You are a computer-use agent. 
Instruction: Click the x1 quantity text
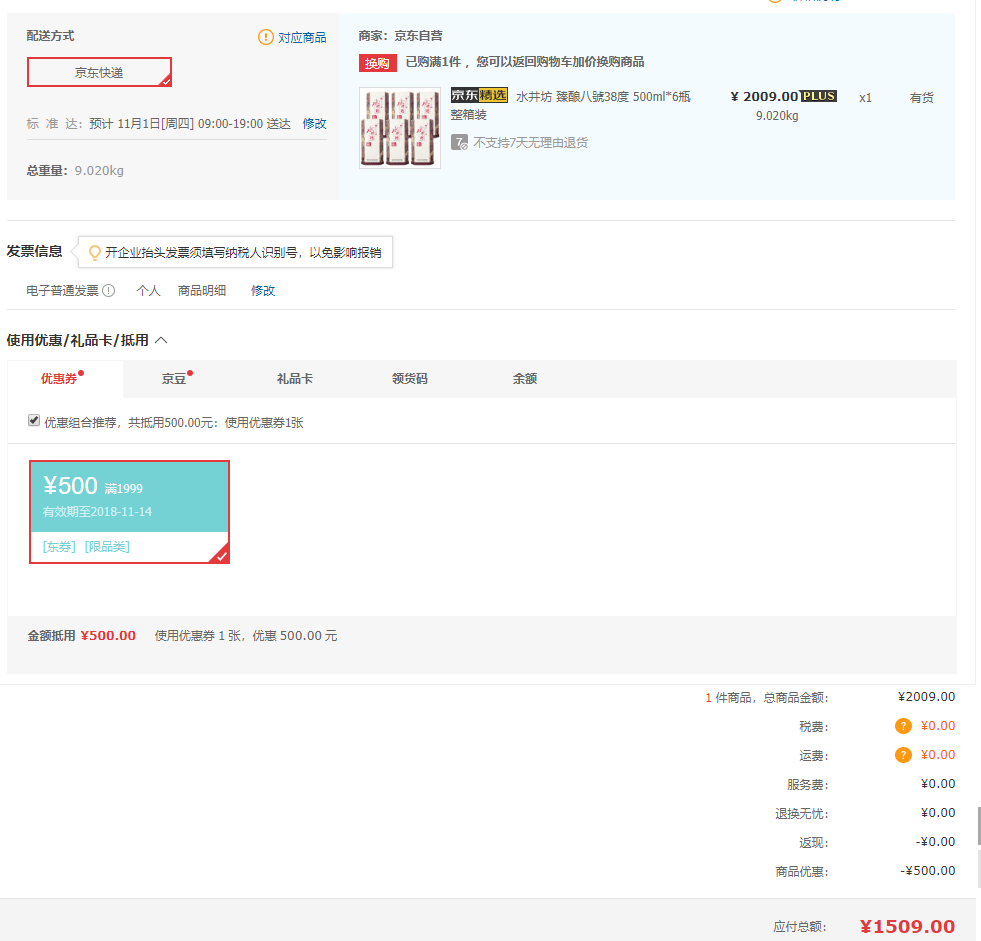coord(865,98)
